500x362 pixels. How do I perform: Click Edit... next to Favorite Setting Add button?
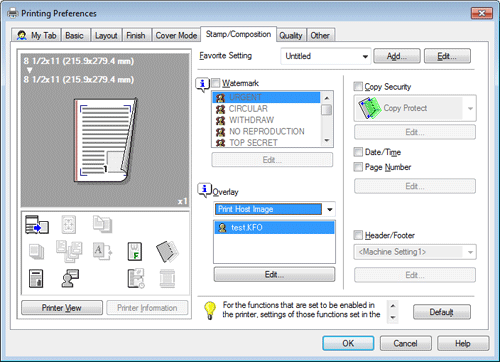447,56
